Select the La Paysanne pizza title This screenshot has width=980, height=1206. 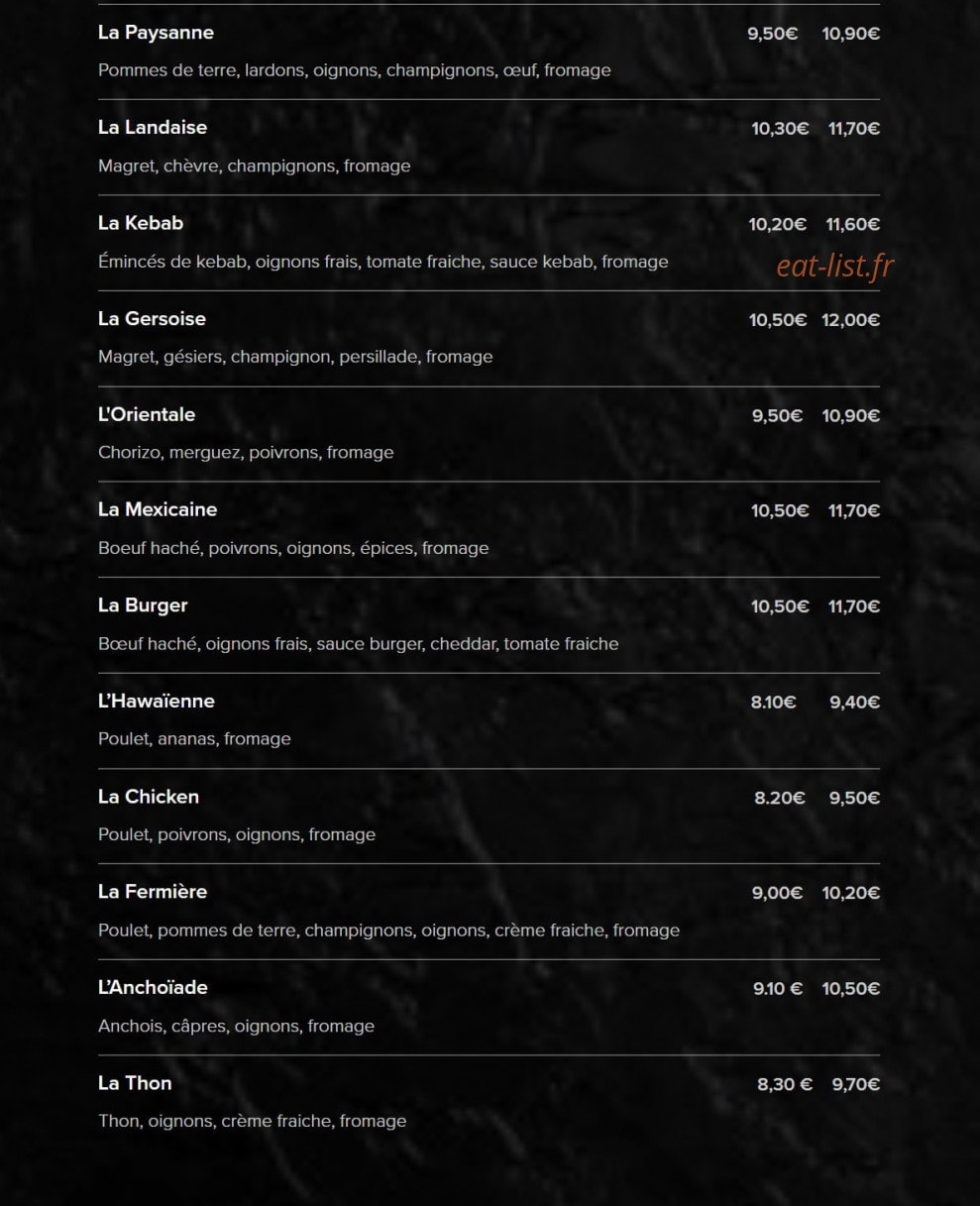[x=156, y=33]
